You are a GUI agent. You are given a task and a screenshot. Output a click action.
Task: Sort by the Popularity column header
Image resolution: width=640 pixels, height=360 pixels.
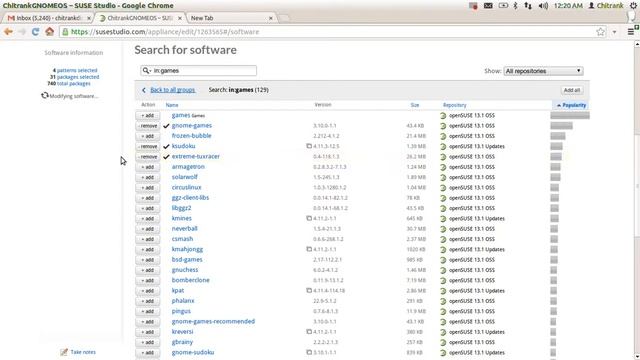571,105
